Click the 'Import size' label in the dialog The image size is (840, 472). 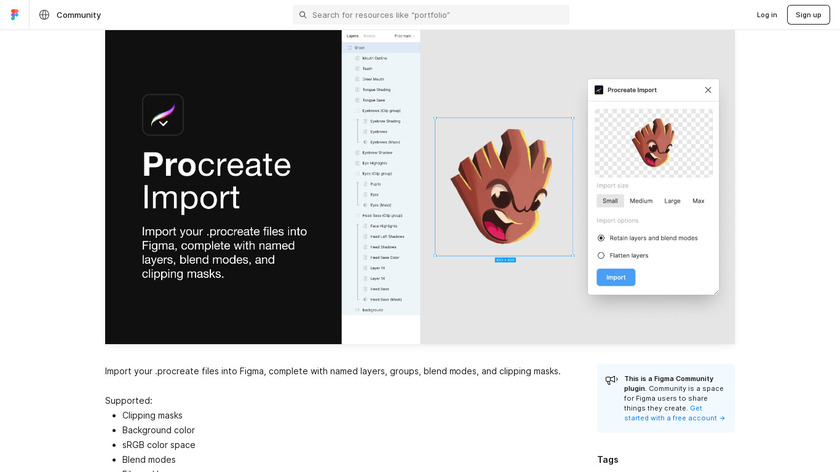[612, 185]
